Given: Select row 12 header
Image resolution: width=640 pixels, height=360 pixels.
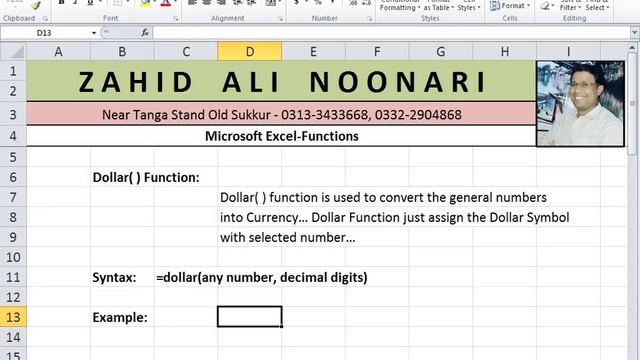Looking at the screenshot, I should pyautogui.click(x=13, y=297).
